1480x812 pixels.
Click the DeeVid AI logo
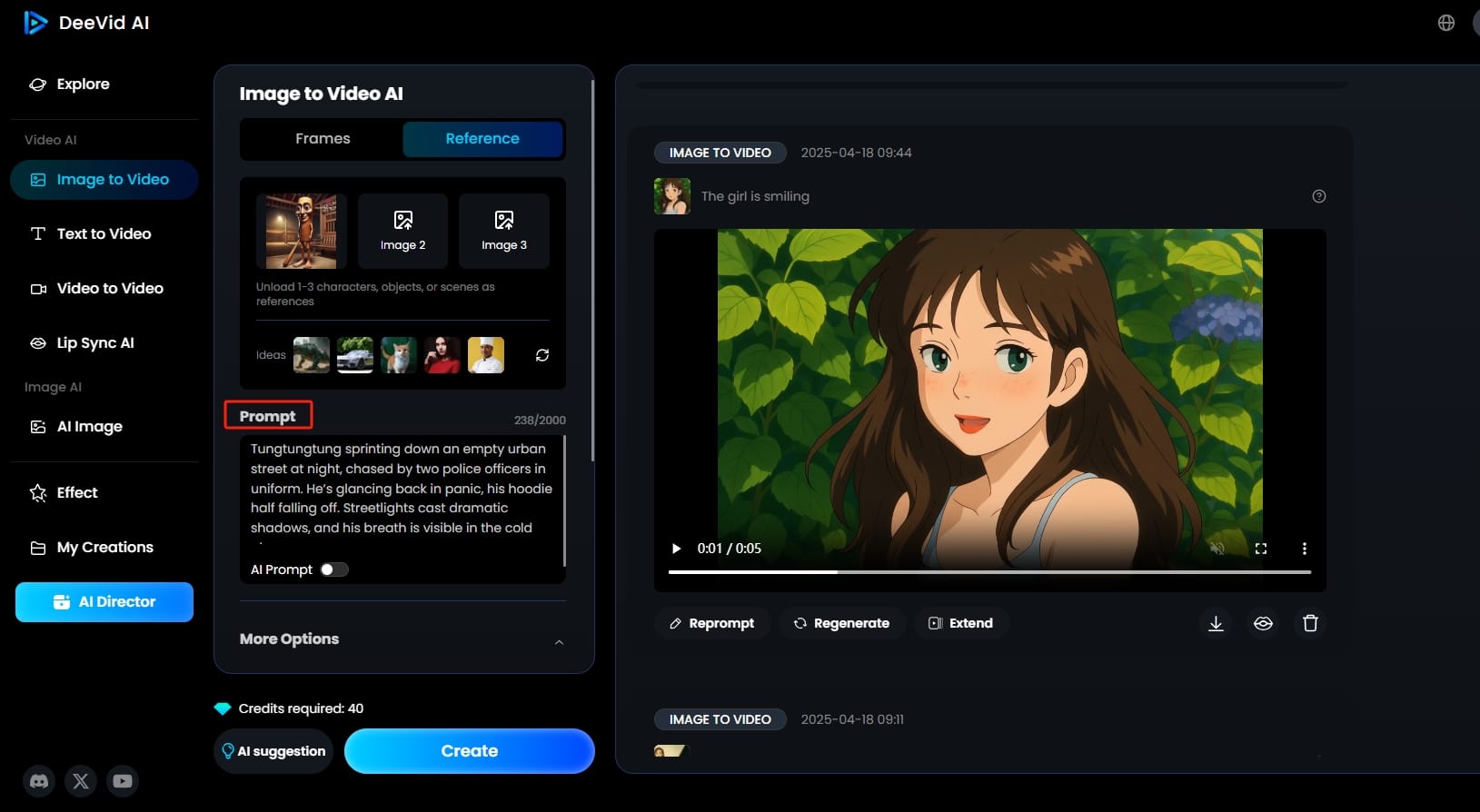click(86, 23)
